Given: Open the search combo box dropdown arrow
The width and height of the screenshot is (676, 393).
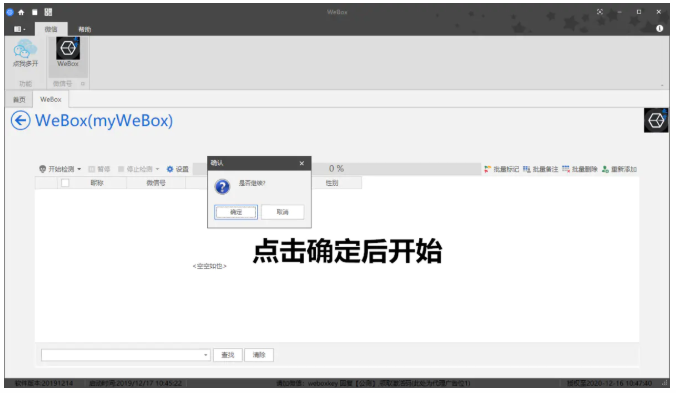Looking at the screenshot, I should point(206,355).
